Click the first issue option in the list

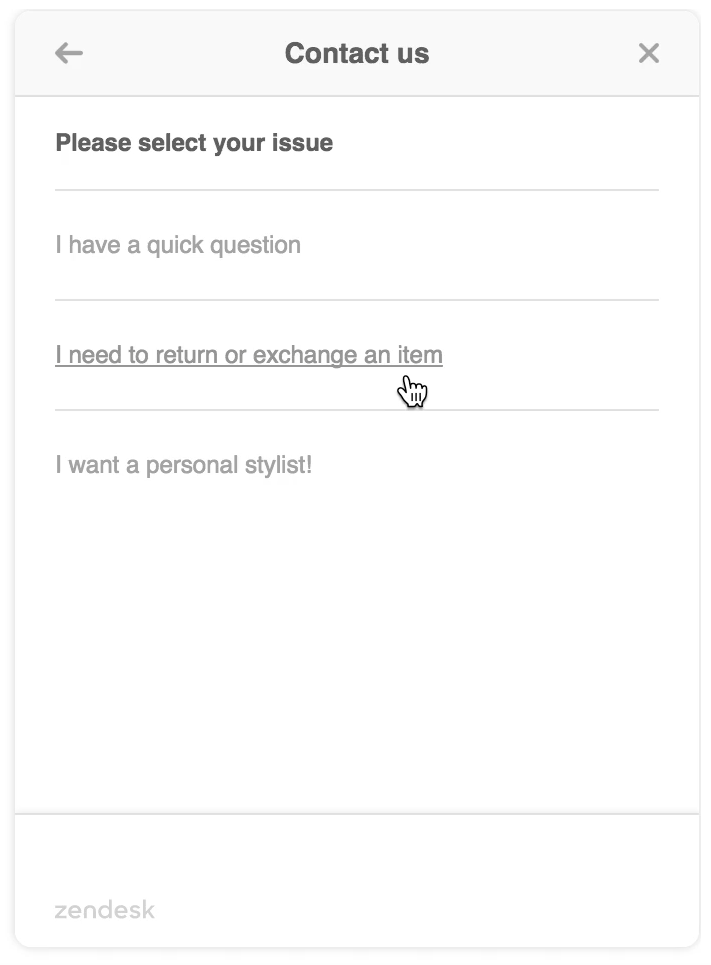[178, 244]
